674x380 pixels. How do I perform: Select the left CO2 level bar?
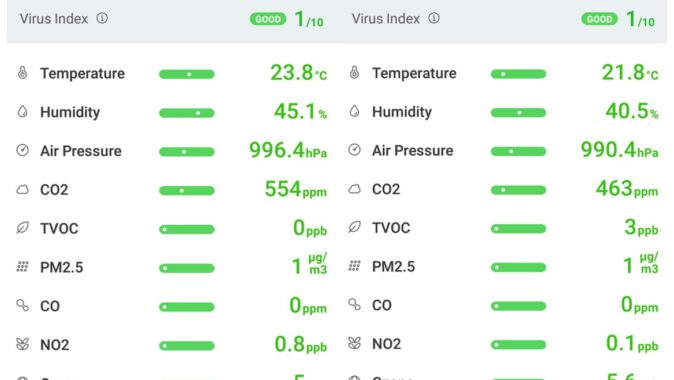(187, 190)
